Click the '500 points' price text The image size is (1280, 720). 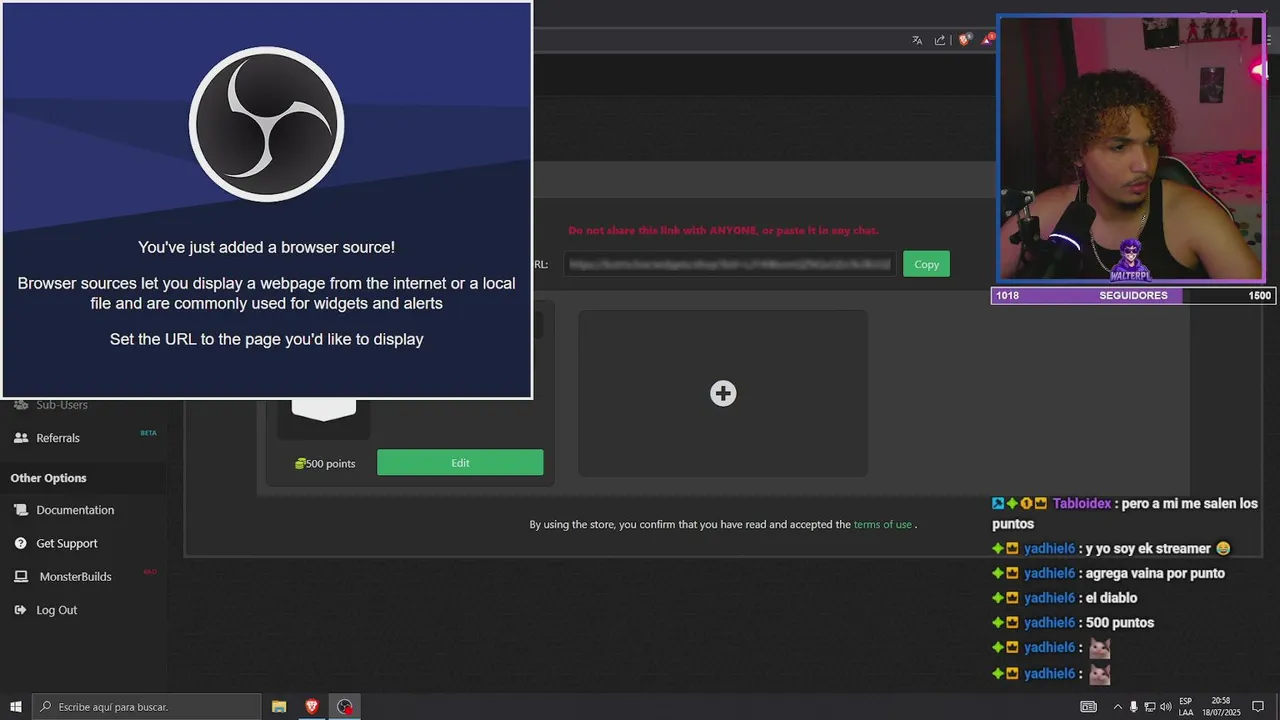point(330,463)
